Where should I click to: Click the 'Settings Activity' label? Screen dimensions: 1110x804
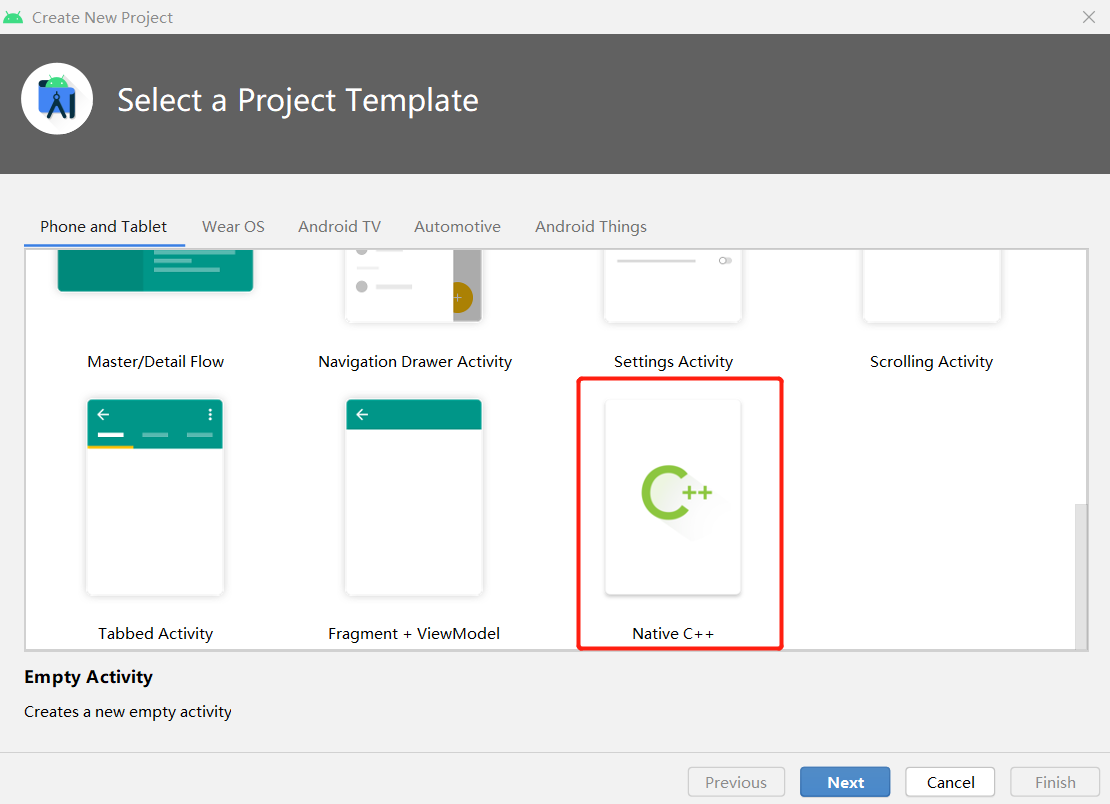673,362
